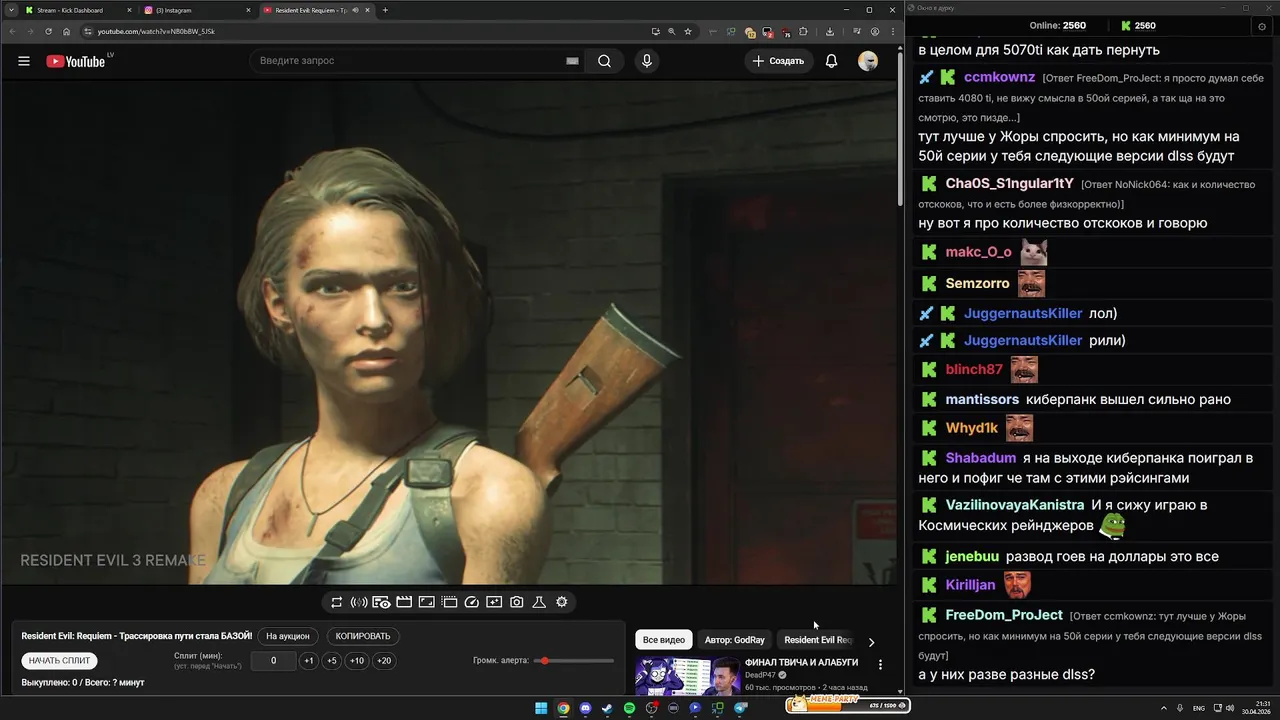
Task: Start voice search with the microphone icon
Action: point(647,61)
